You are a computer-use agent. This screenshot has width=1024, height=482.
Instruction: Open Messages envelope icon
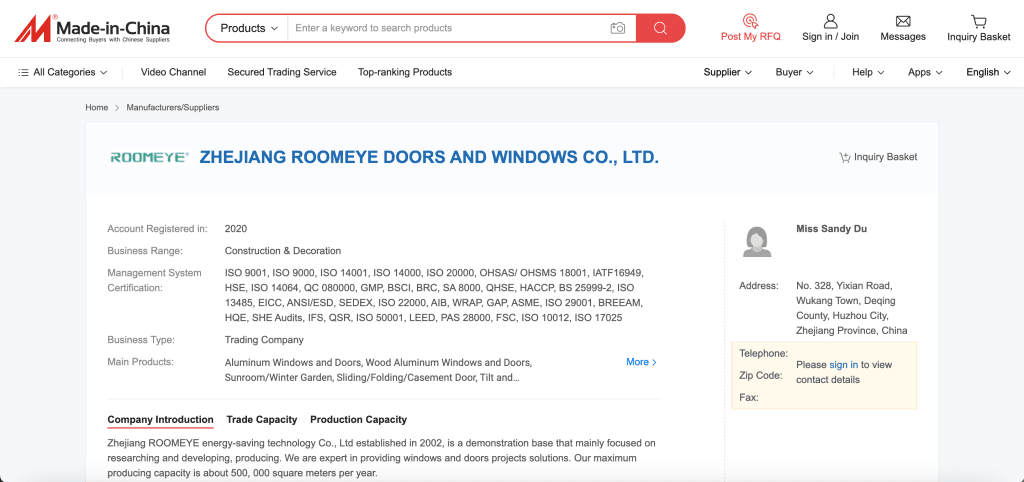pos(903,21)
